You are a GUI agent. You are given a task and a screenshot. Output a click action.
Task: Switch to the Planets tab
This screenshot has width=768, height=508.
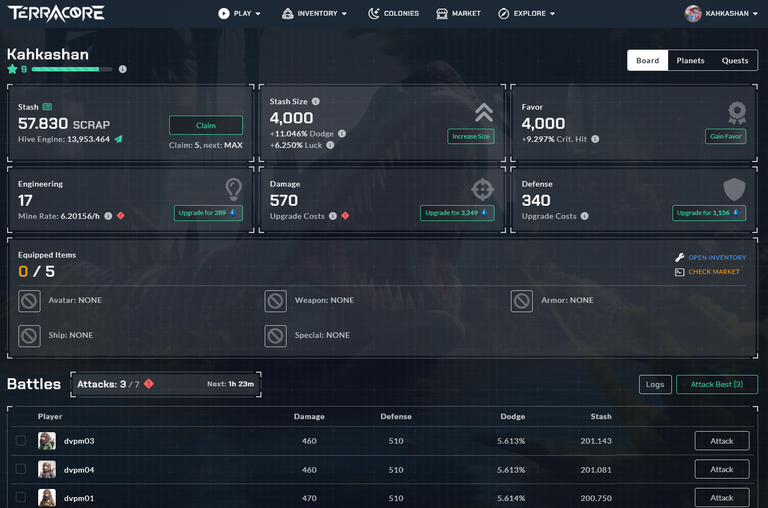pyautogui.click(x=690, y=60)
